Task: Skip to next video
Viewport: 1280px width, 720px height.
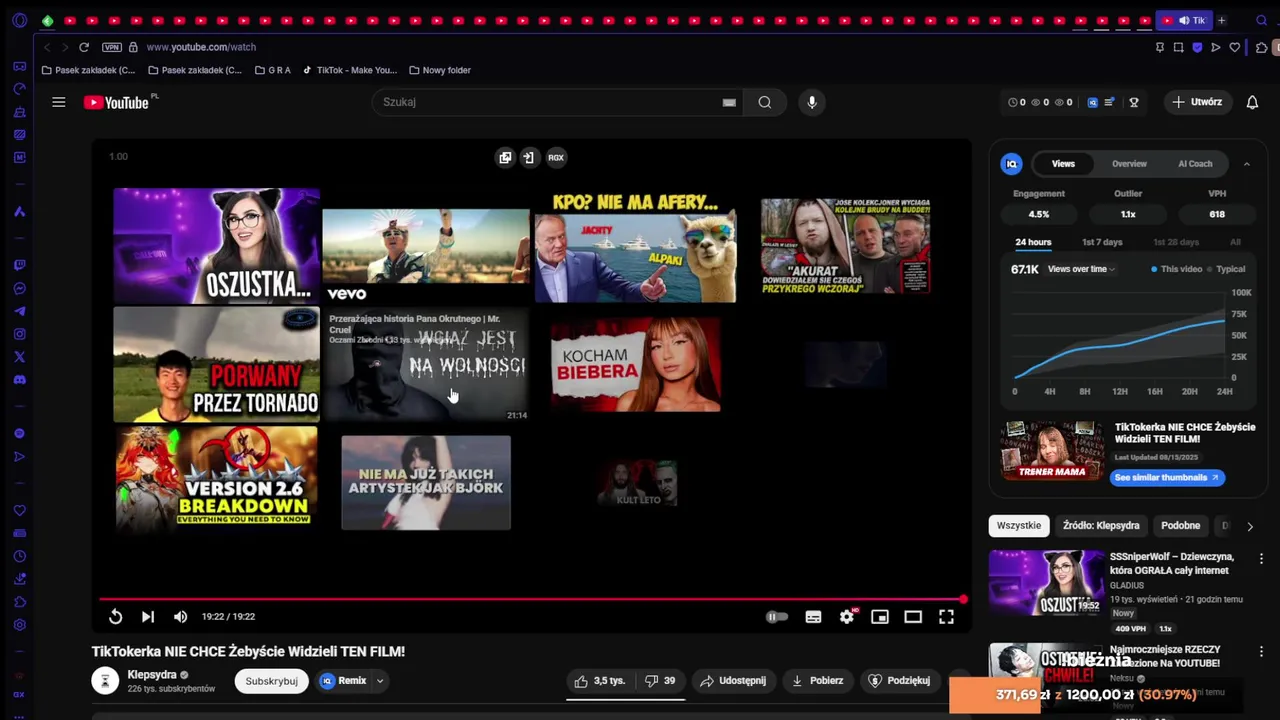Action: pos(147,617)
